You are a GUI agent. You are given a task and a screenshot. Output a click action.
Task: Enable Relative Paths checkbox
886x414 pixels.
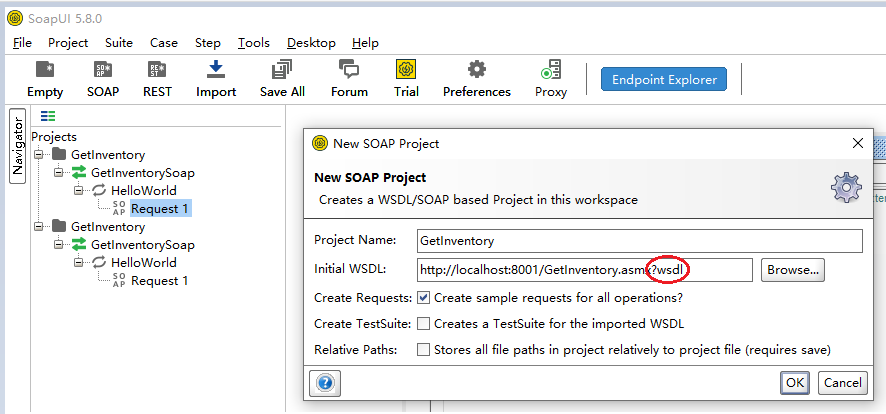[x=423, y=350]
